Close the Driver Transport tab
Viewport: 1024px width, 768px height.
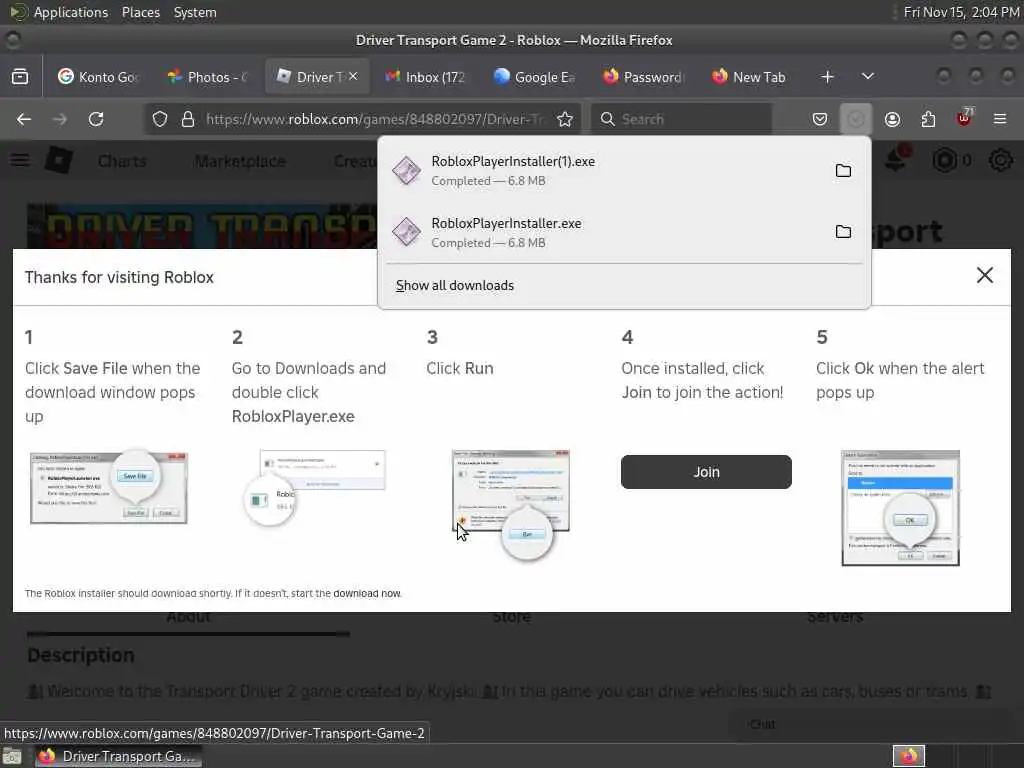pos(353,76)
